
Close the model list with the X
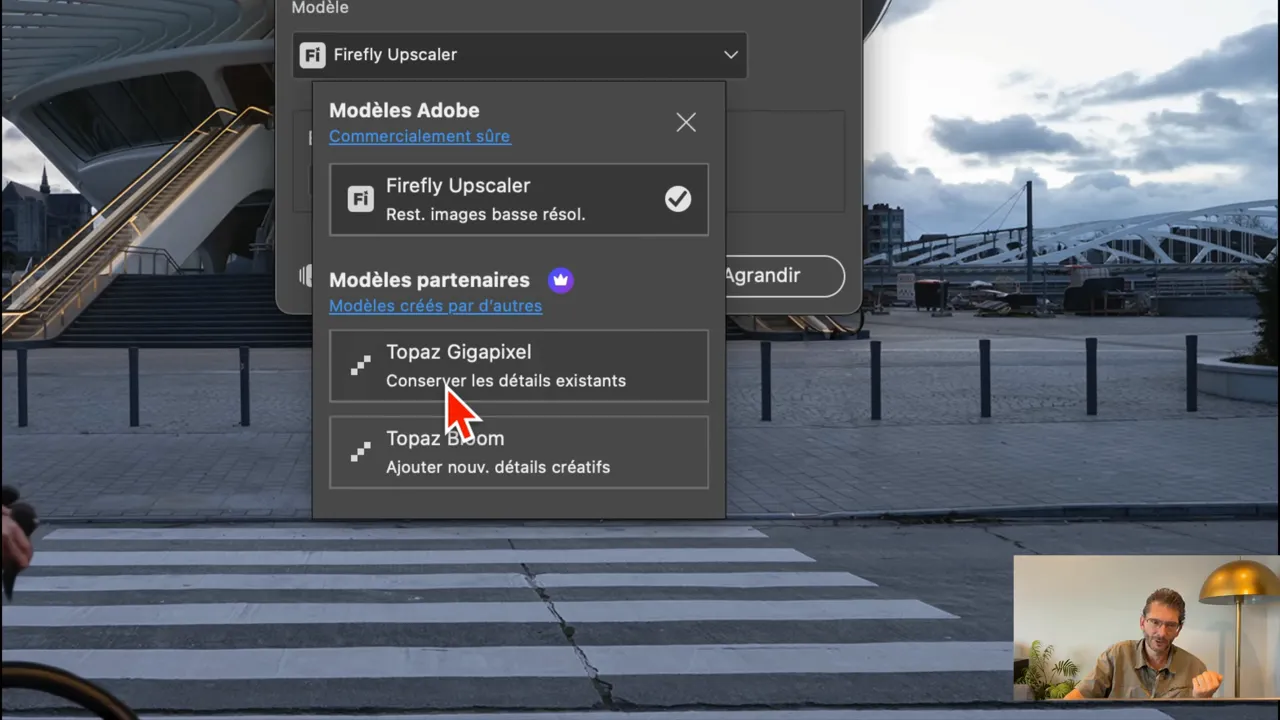[686, 122]
